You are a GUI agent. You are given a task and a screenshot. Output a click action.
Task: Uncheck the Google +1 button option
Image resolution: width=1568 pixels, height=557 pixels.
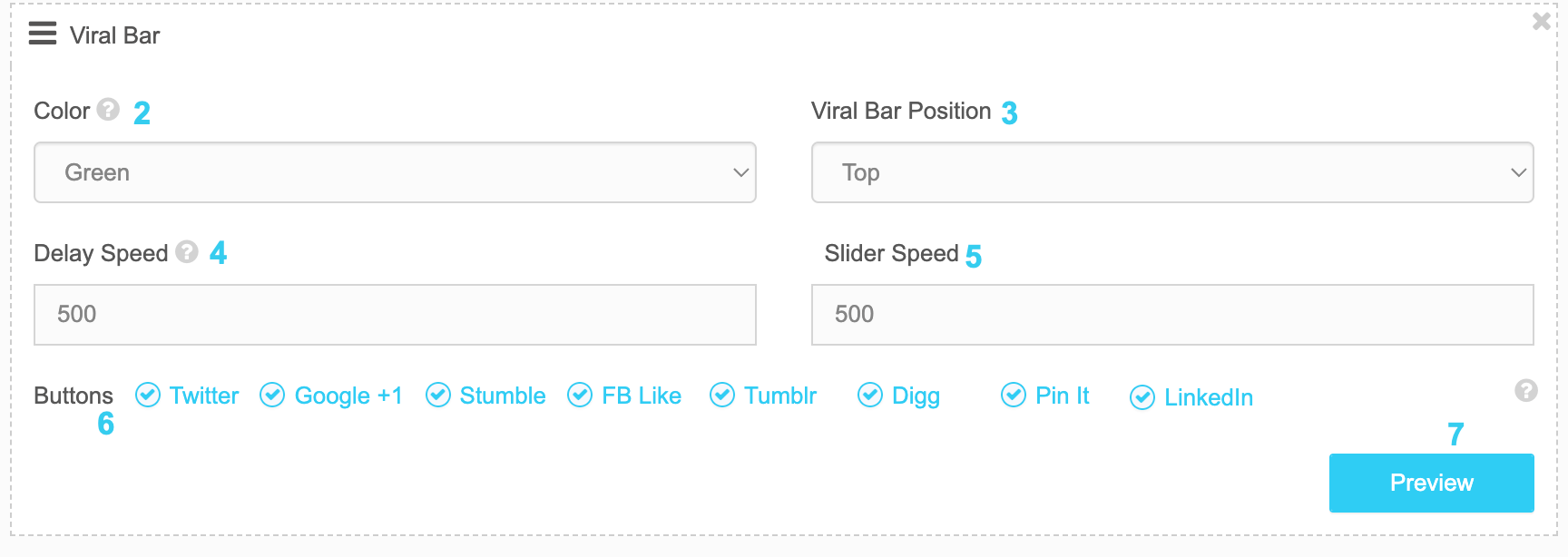click(272, 395)
